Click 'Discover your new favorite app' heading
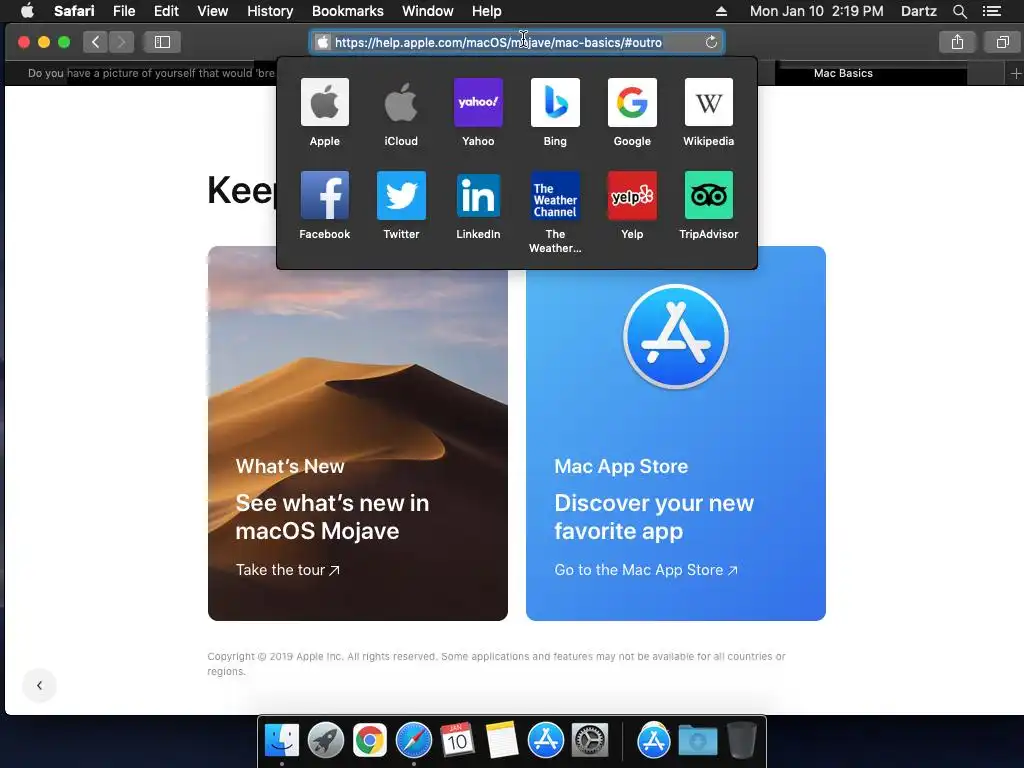 pyautogui.click(x=654, y=517)
